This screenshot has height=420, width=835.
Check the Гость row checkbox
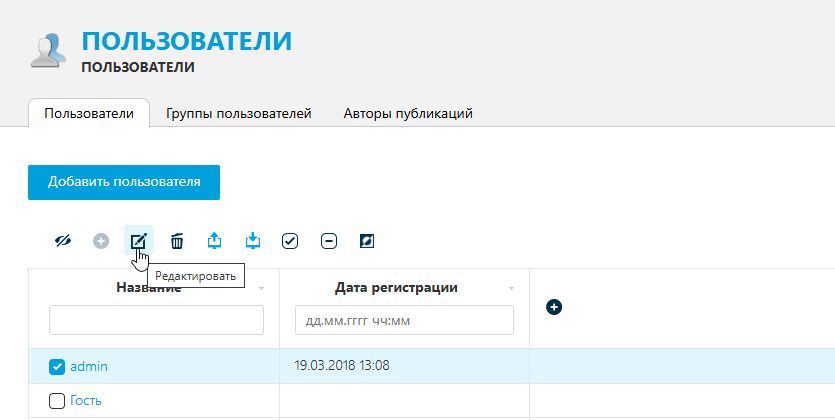pyautogui.click(x=57, y=401)
